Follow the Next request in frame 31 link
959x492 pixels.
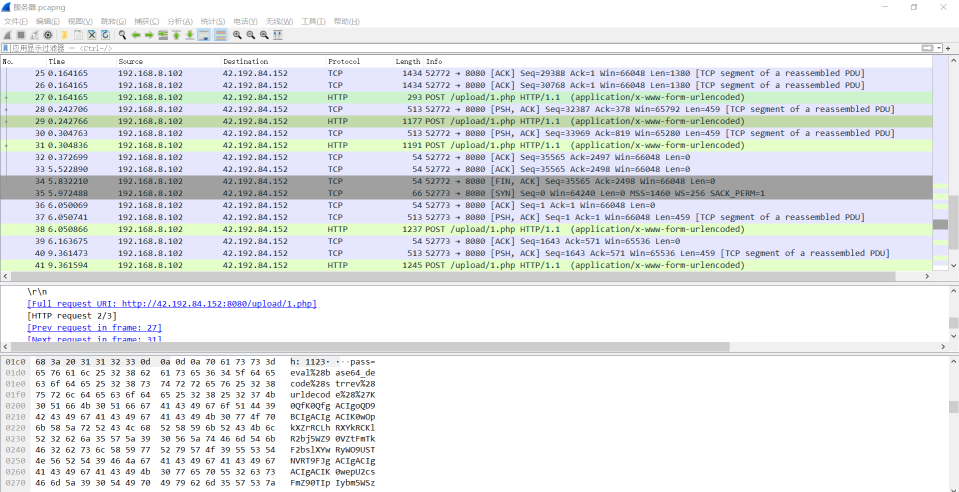(94, 339)
